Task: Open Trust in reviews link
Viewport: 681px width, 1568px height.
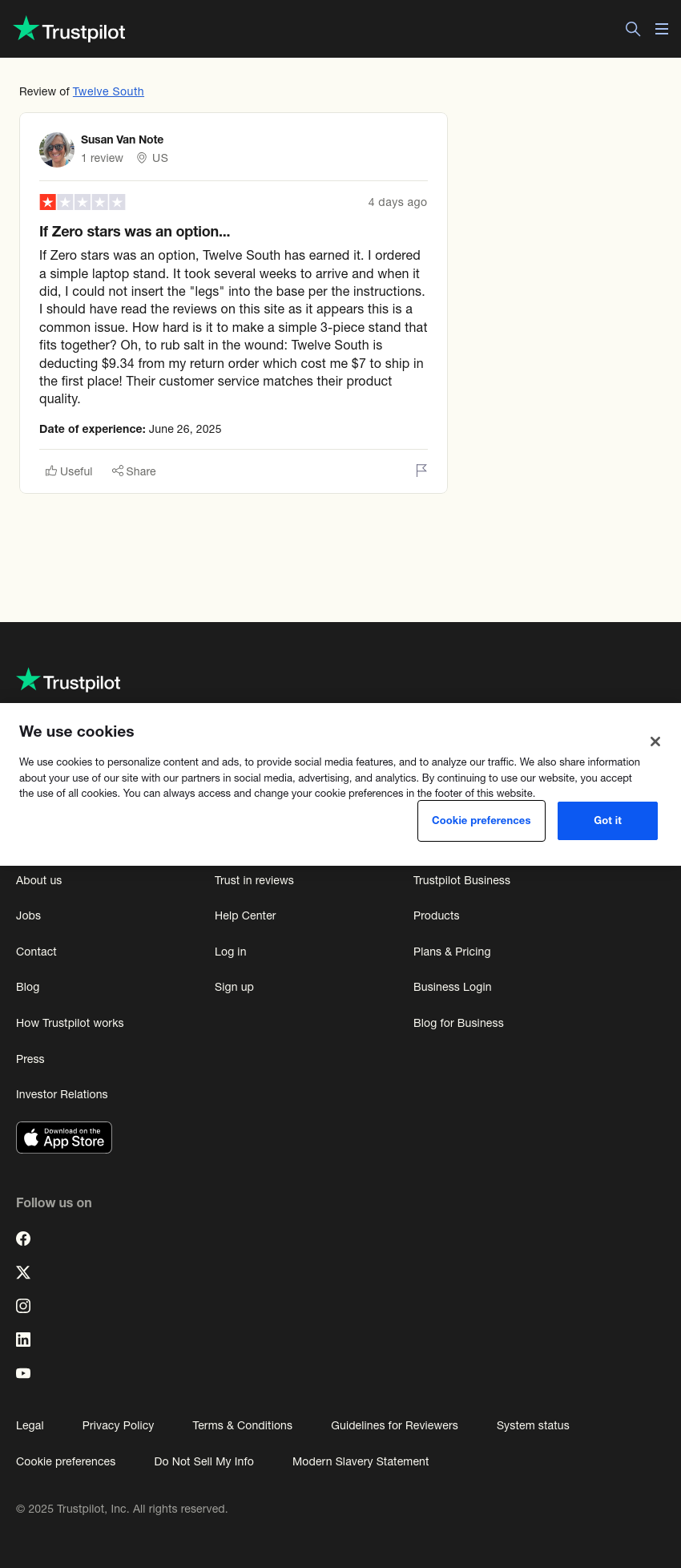Action: tap(254, 880)
